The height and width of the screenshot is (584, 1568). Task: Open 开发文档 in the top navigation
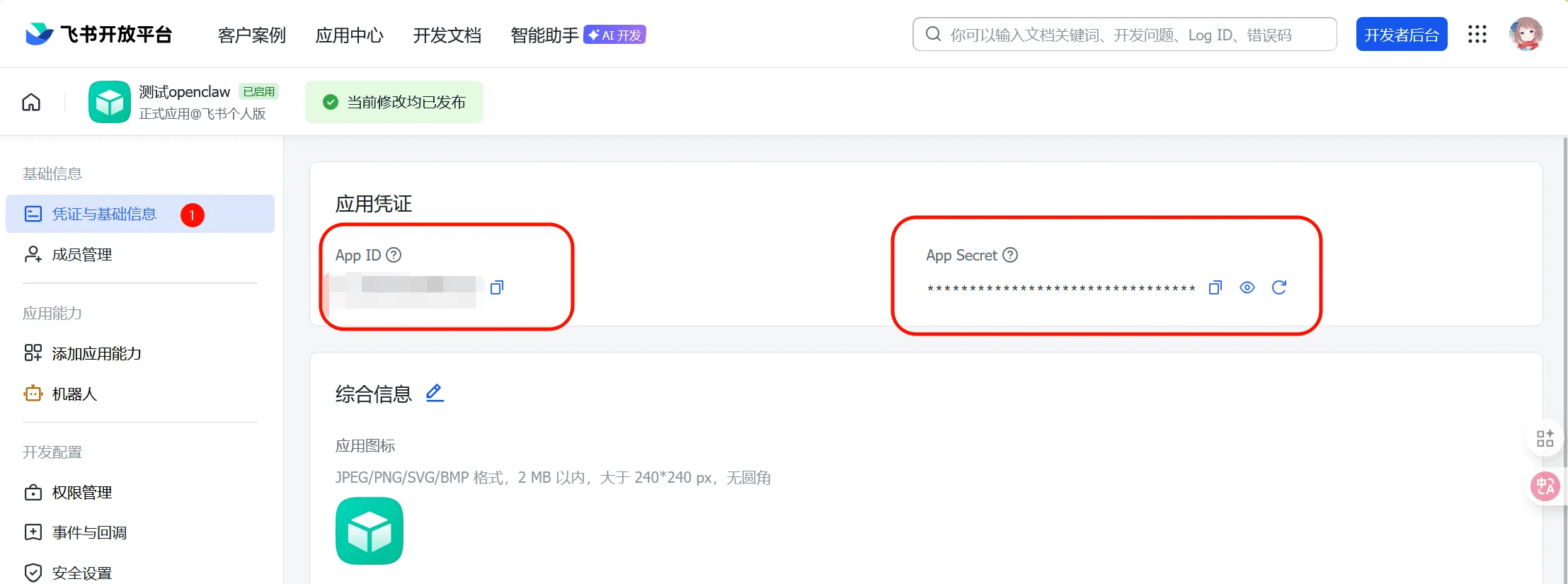coord(447,35)
